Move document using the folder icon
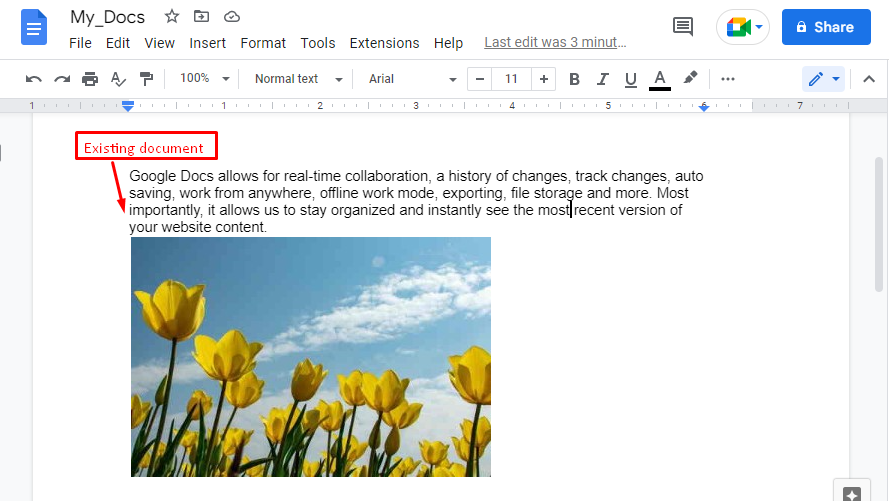The image size is (889, 501). point(201,16)
